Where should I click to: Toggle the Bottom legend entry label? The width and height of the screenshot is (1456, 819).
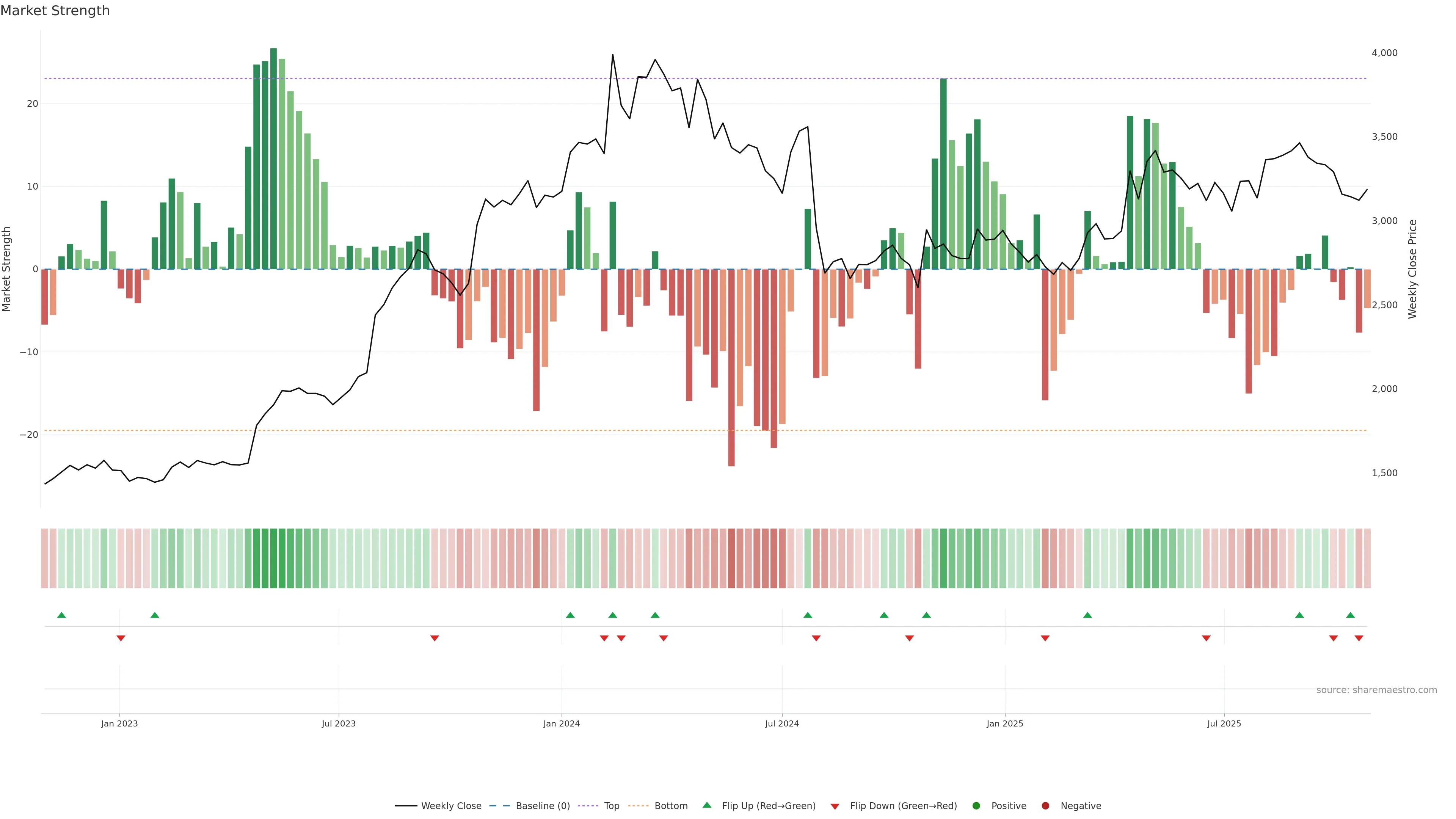pyautogui.click(x=671, y=806)
